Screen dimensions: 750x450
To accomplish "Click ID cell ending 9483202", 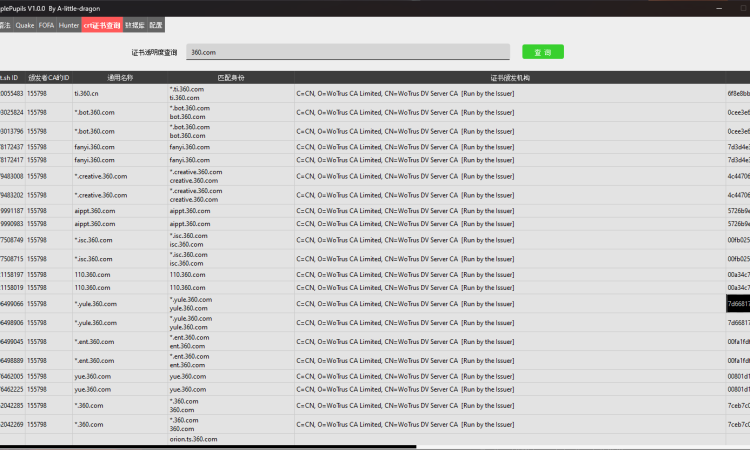I will click(12, 195).
